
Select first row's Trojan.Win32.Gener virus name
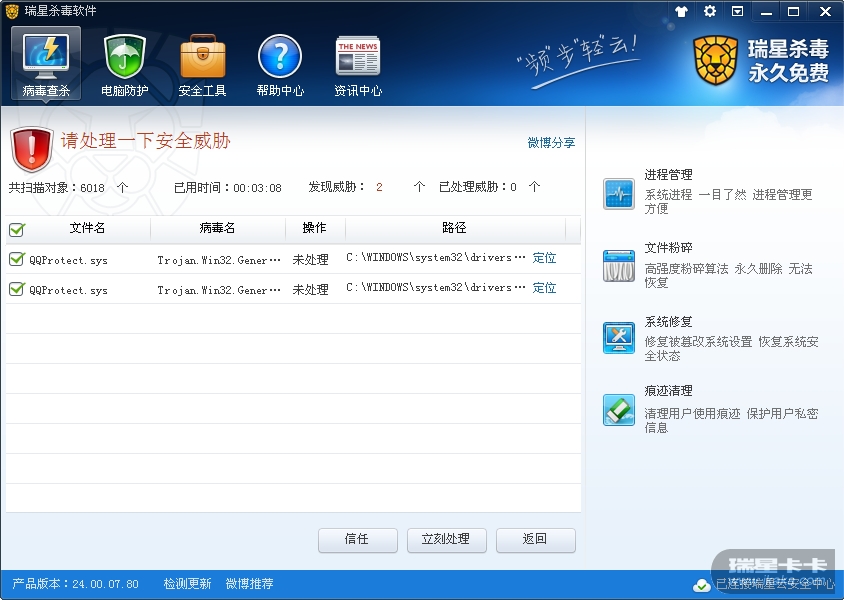219,260
